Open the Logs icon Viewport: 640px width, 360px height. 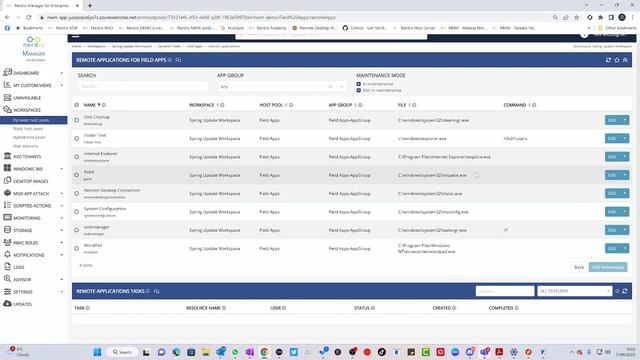7,267
